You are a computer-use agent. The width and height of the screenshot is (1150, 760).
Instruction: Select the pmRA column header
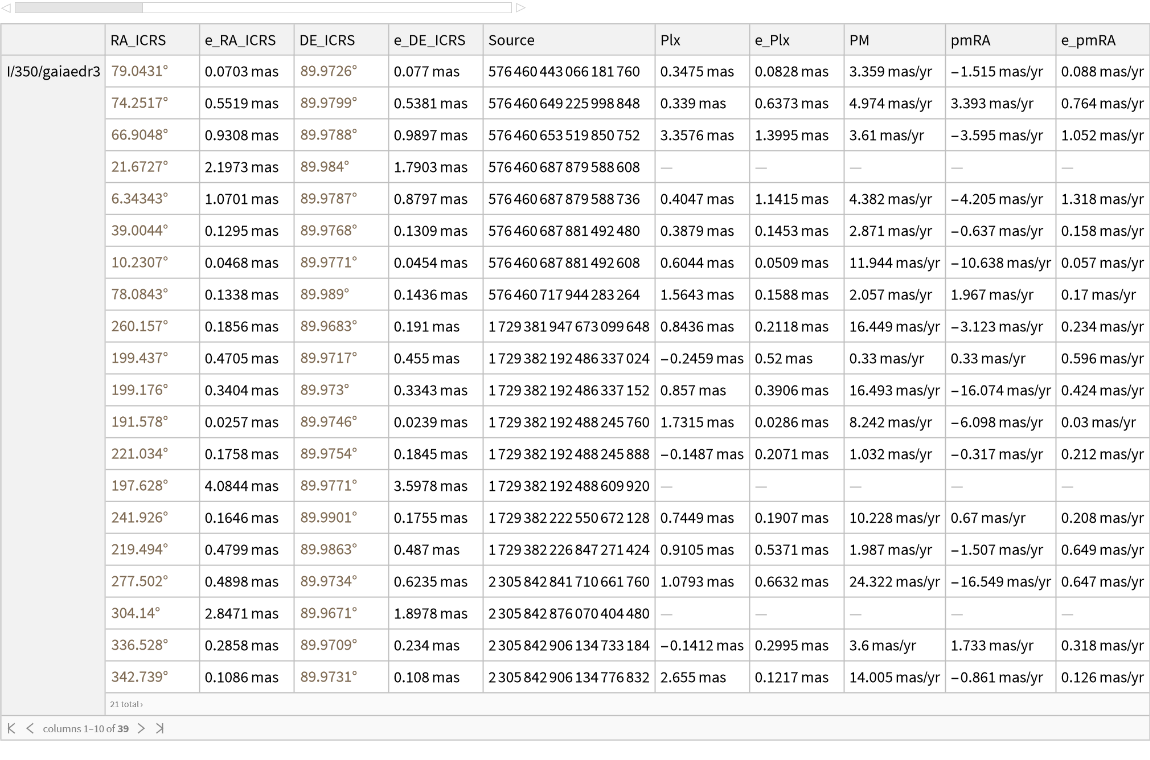970,40
